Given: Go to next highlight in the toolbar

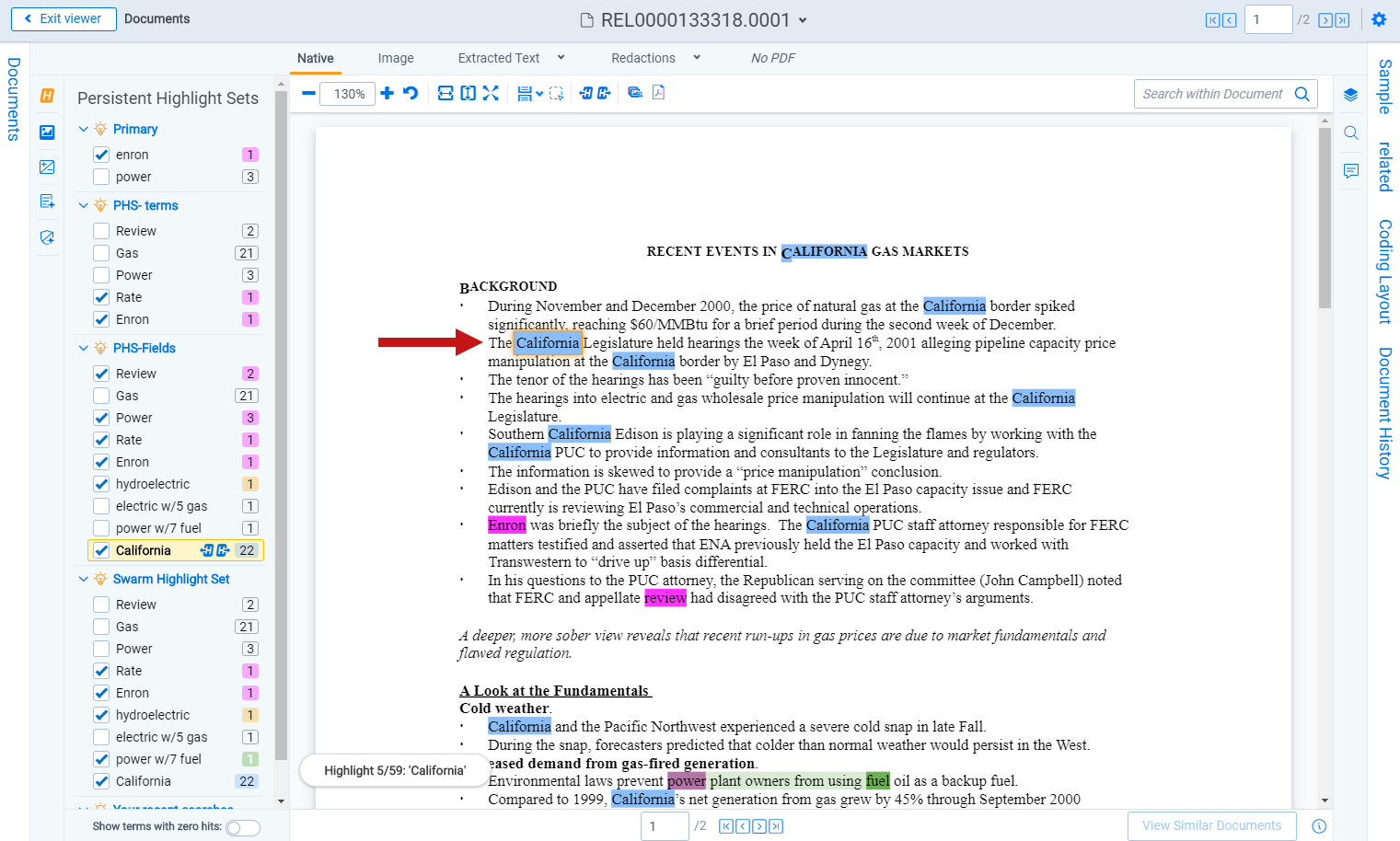Looking at the screenshot, I should 605,93.
